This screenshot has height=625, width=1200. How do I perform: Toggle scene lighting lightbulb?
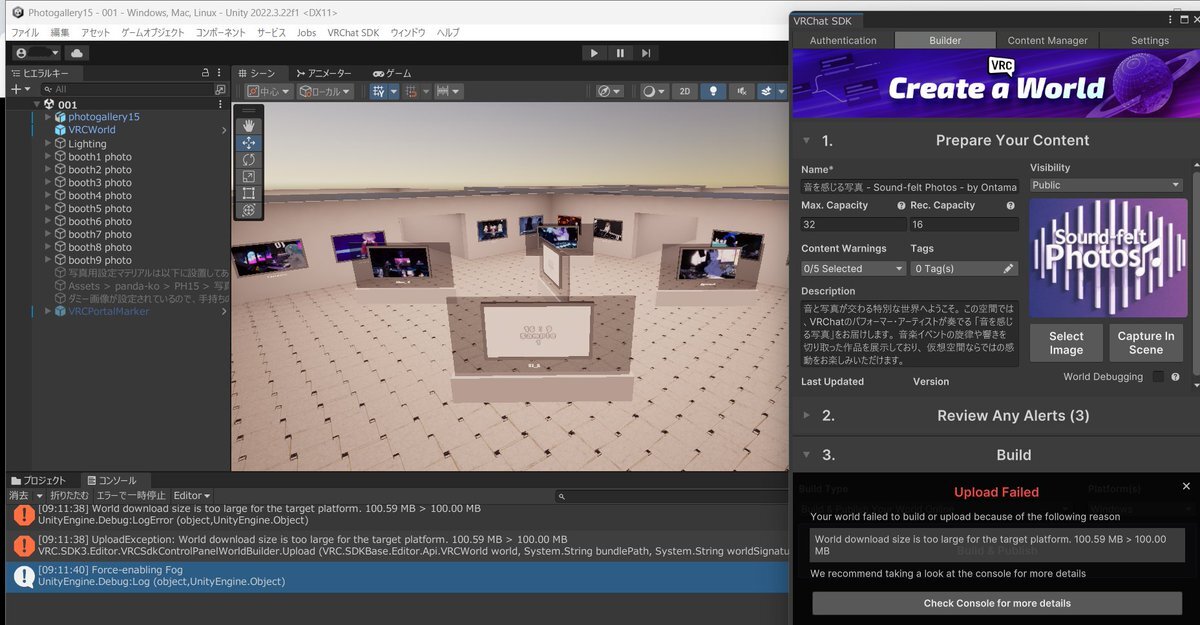pos(712,91)
